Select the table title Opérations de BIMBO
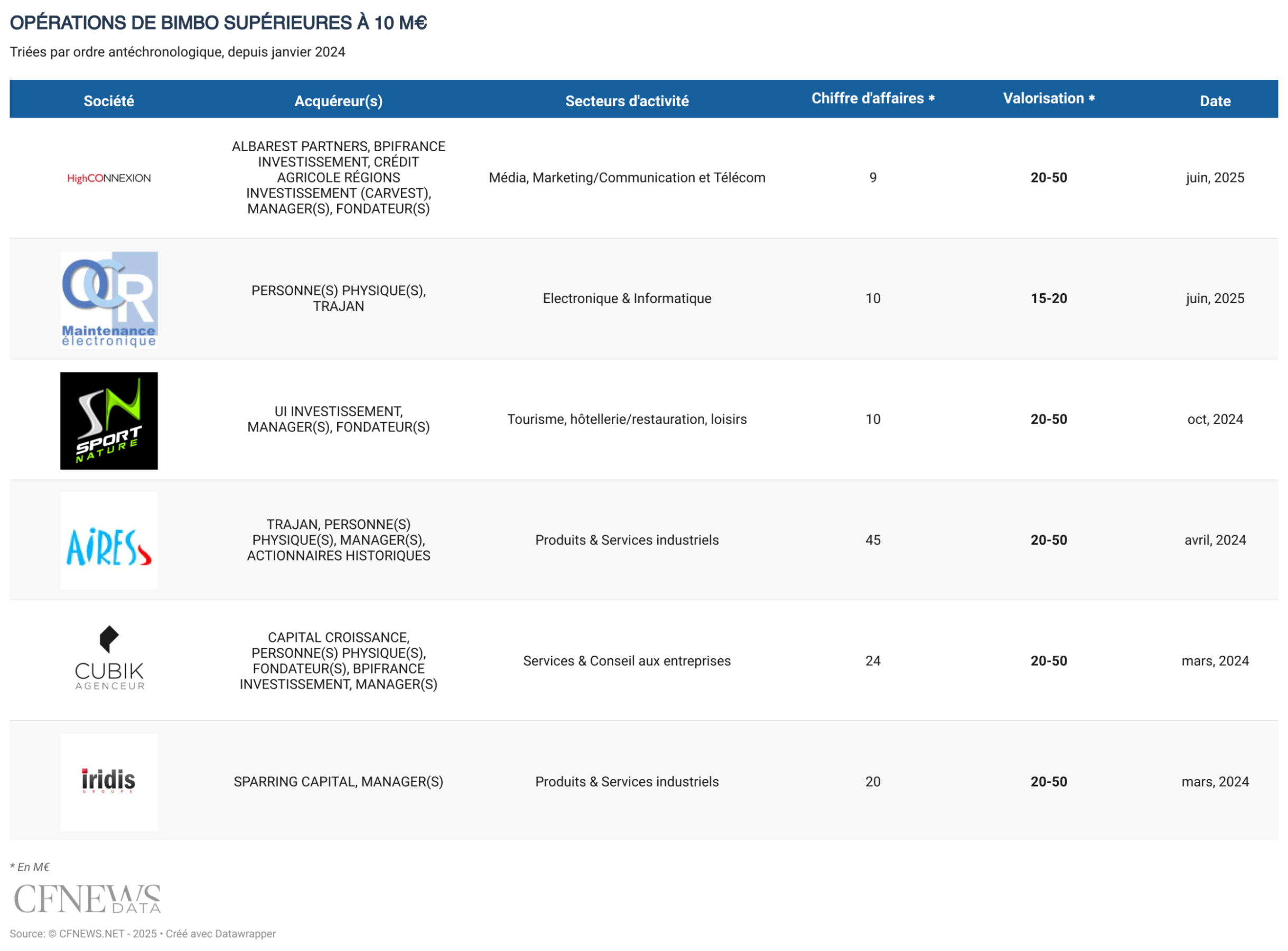Image resolution: width=1288 pixels, height=951 pixels. (x=218, y=22)
